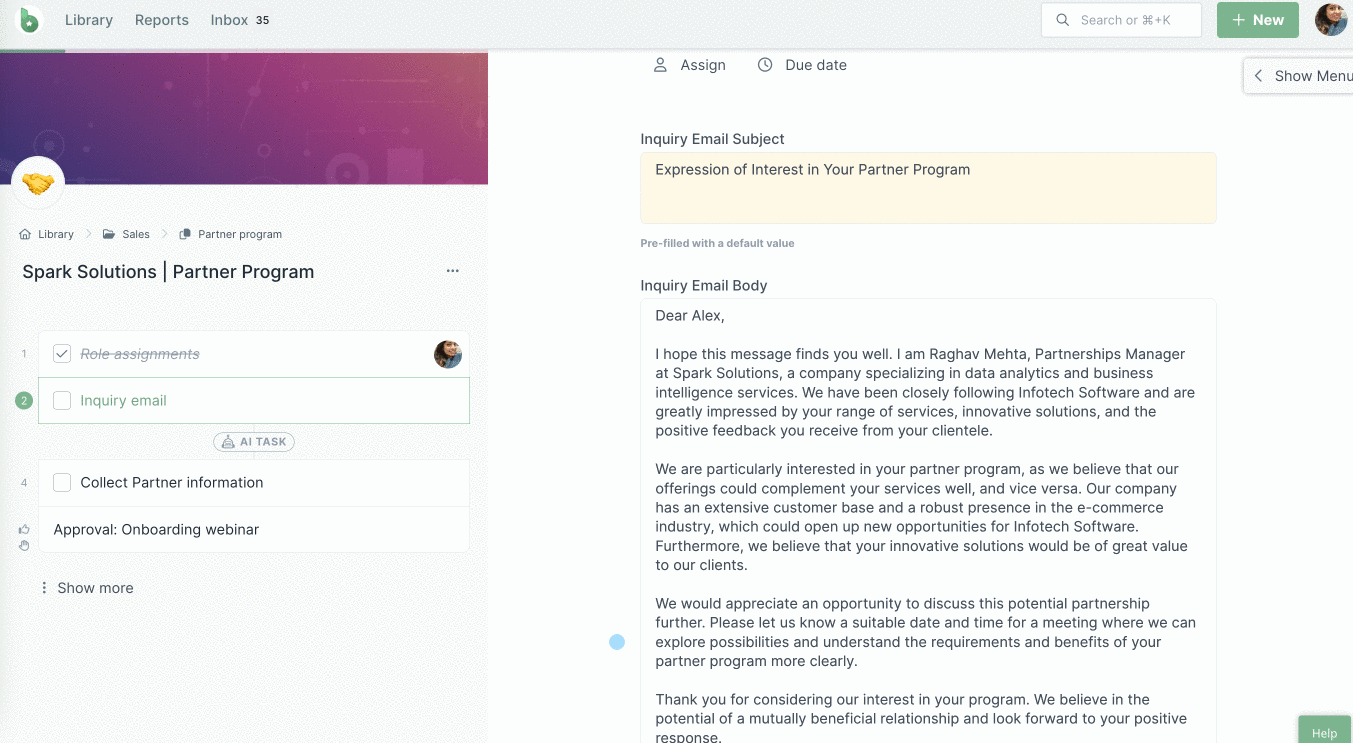
Task: Open the Inbox with 35 items
Action: 240,20
